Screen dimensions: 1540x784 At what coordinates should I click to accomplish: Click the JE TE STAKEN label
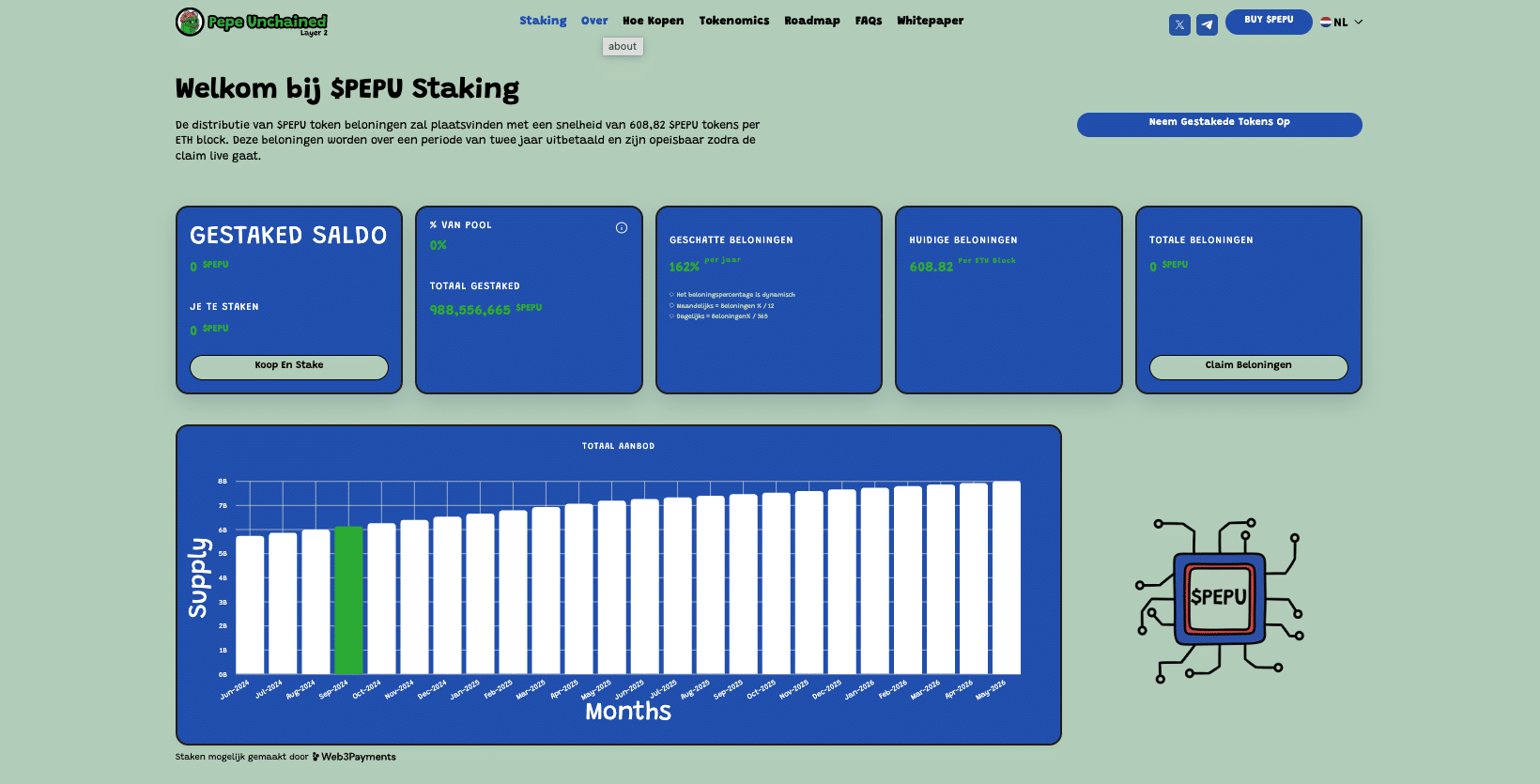coord(224,307)
